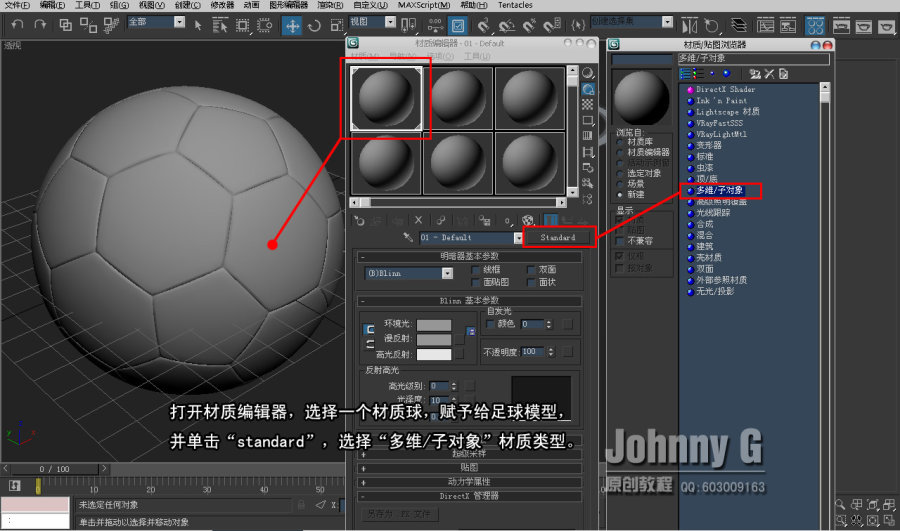Viewport: 900px width, 531px height.
Task: Open Select by Name list tool
Action: tap(220, 25)
